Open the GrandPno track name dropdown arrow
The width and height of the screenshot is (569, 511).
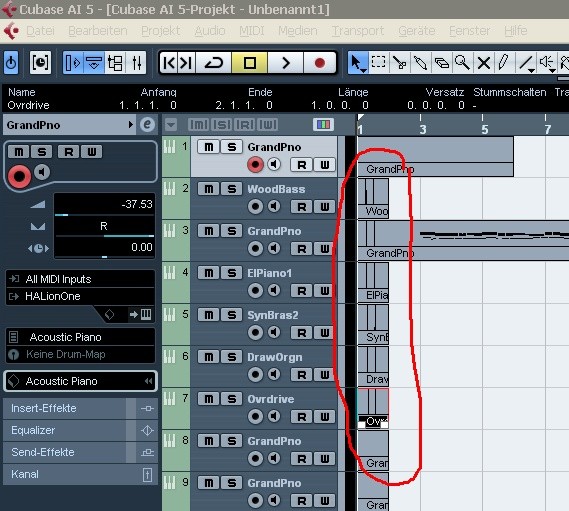coord(130,124)
